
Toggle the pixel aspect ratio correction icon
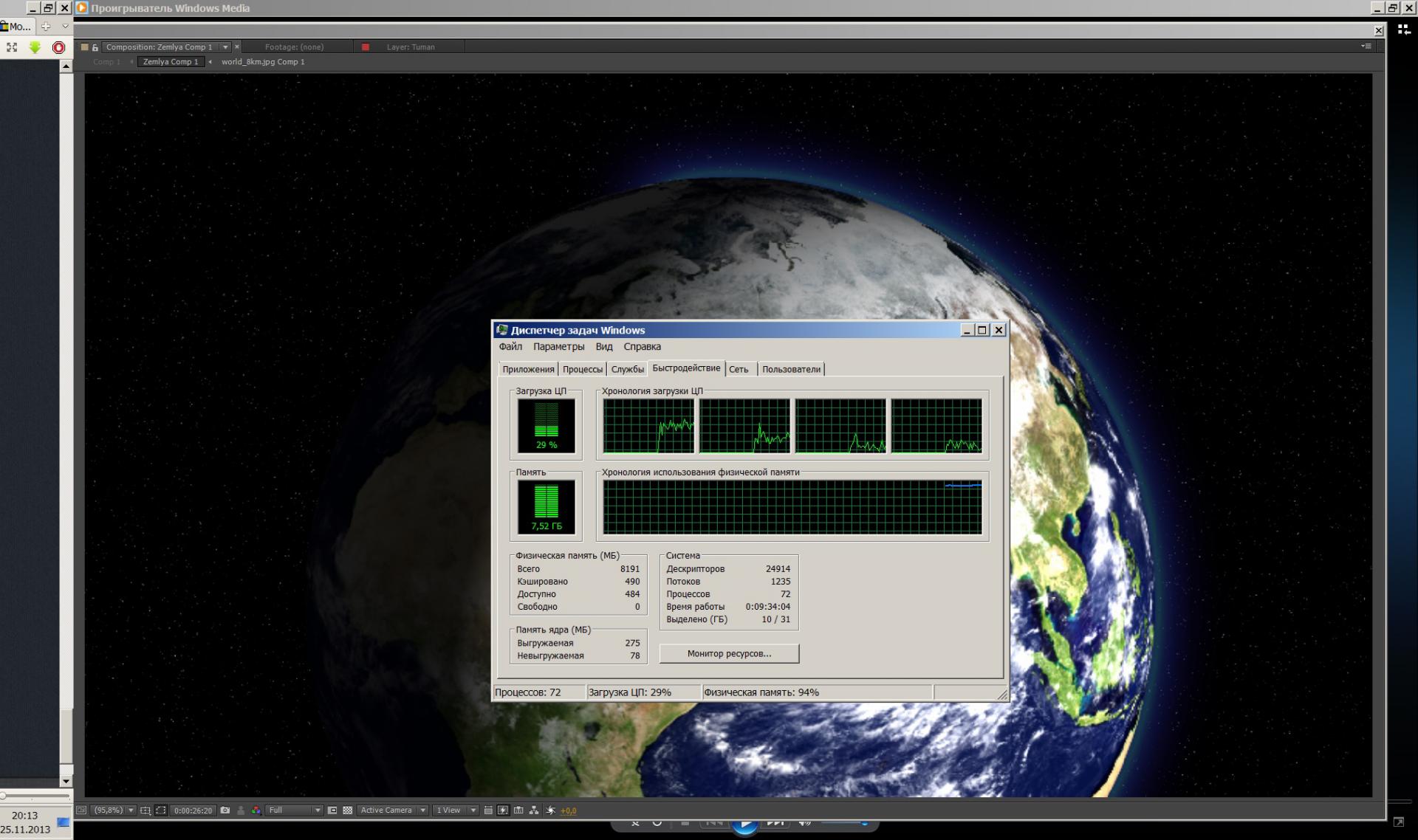tap(488, 810)
